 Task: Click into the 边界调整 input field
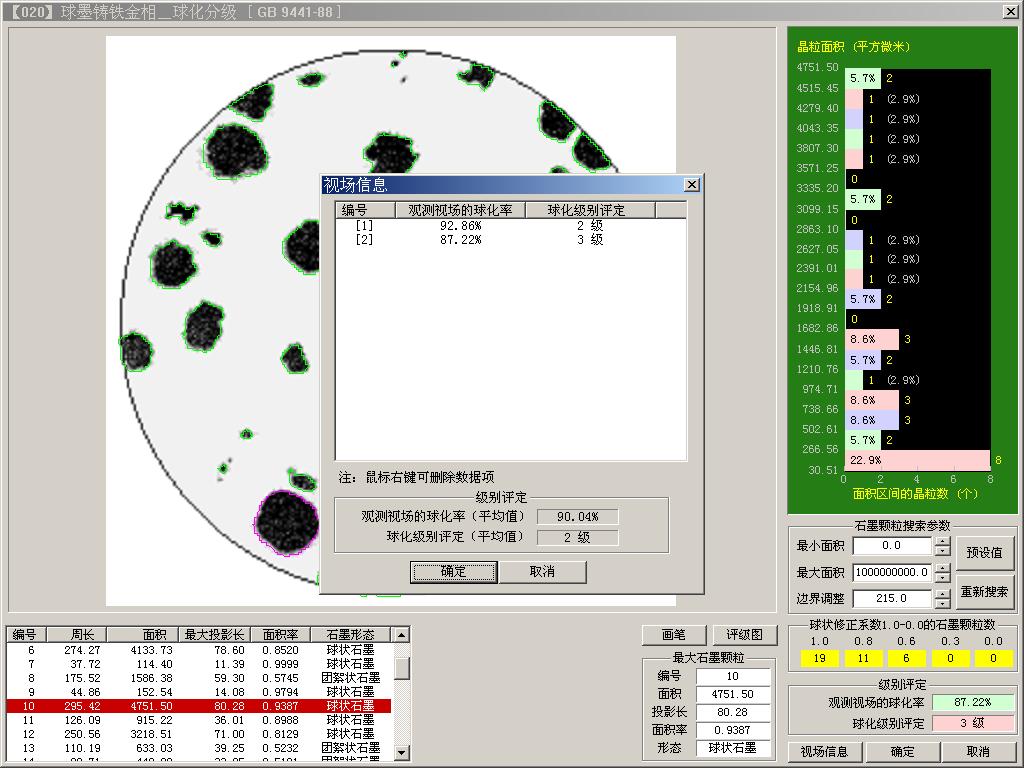[x=891, y=598]
